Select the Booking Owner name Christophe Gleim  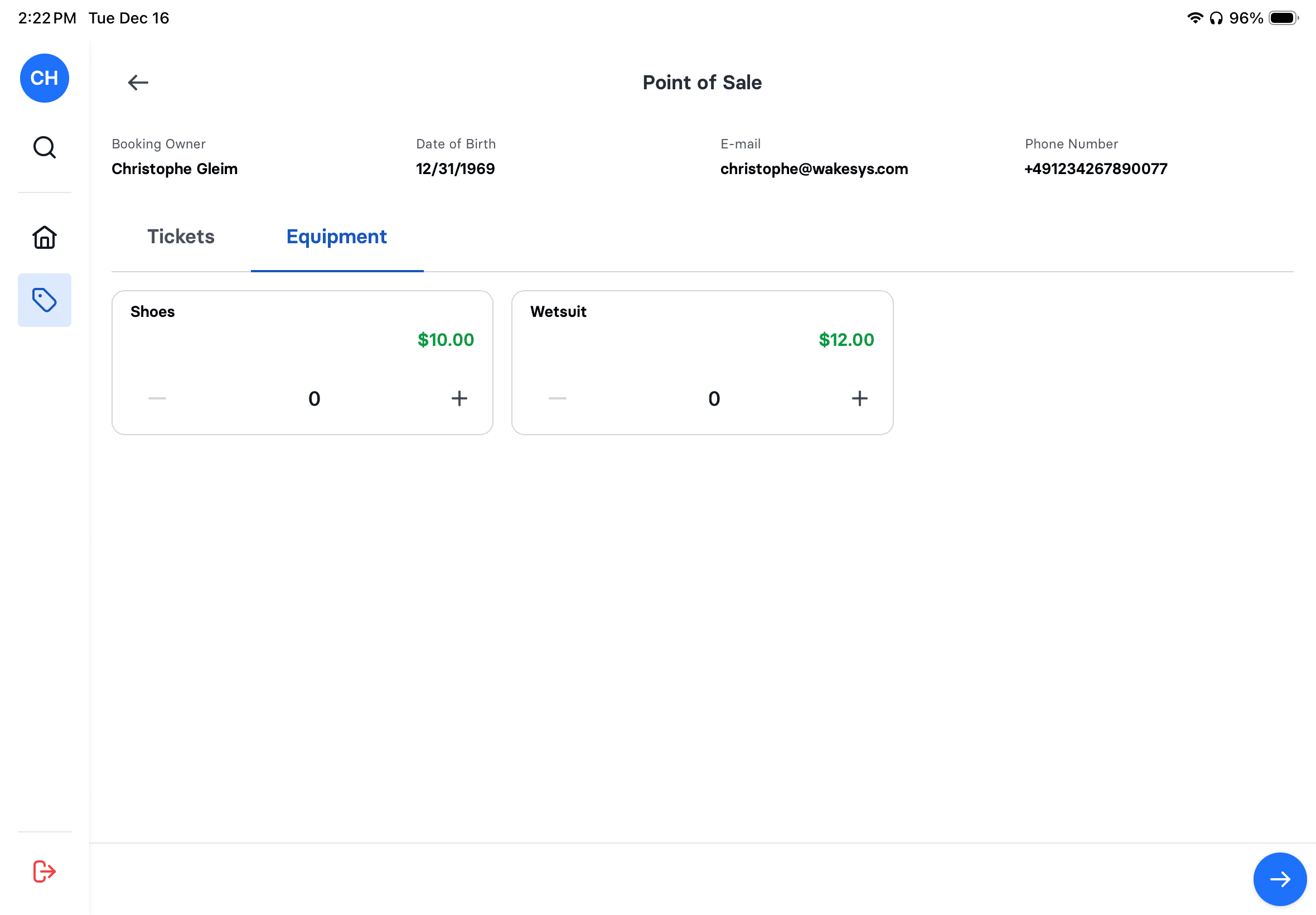(175, 168)
